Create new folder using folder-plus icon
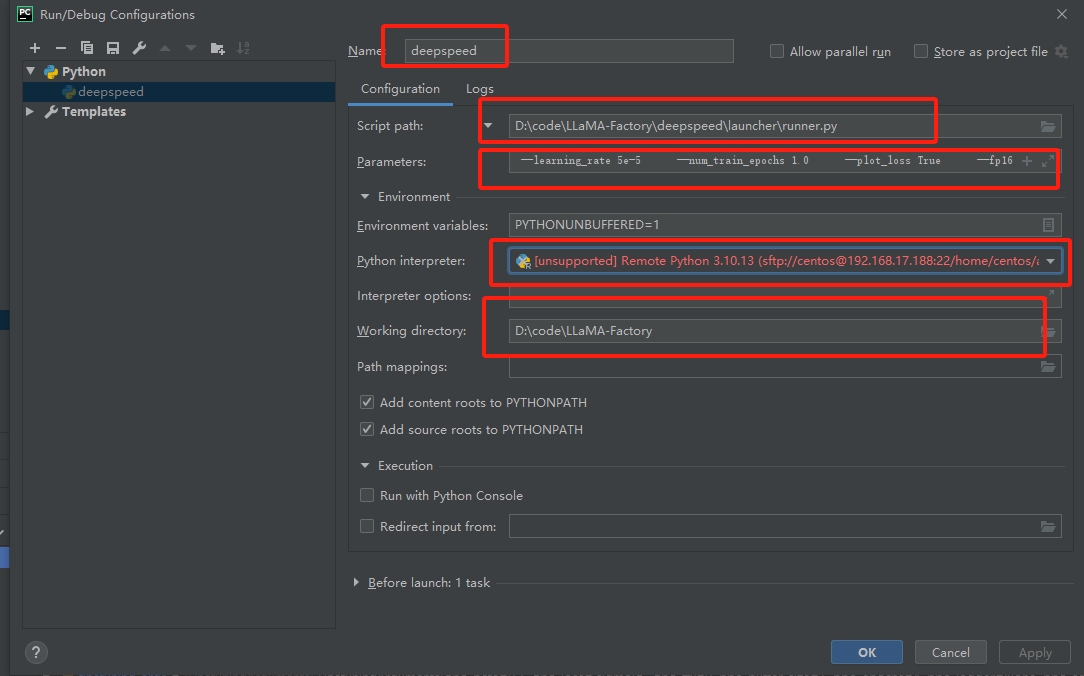 tap(218, 48)
